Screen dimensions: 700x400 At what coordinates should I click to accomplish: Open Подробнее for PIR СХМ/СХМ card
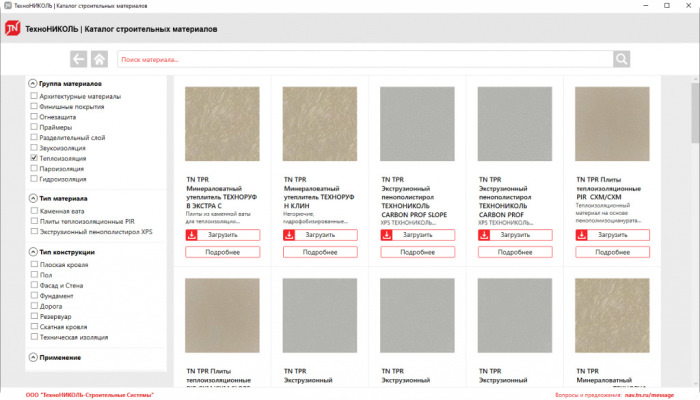612,252
